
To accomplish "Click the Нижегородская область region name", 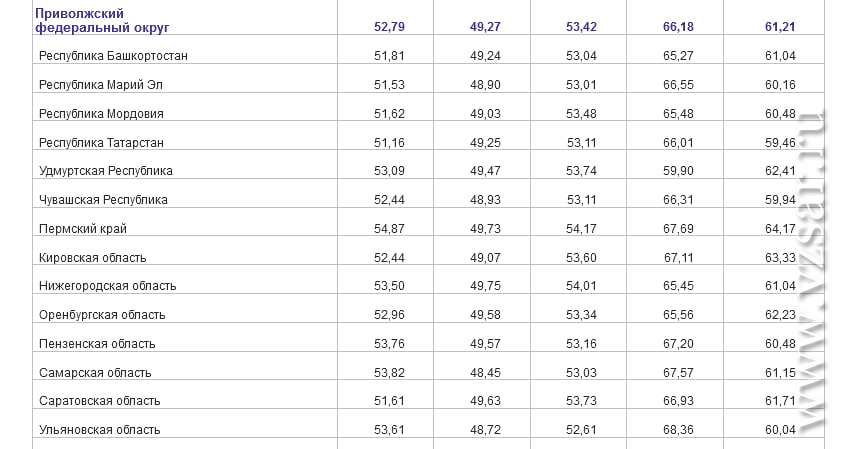I will coord(107,286).
